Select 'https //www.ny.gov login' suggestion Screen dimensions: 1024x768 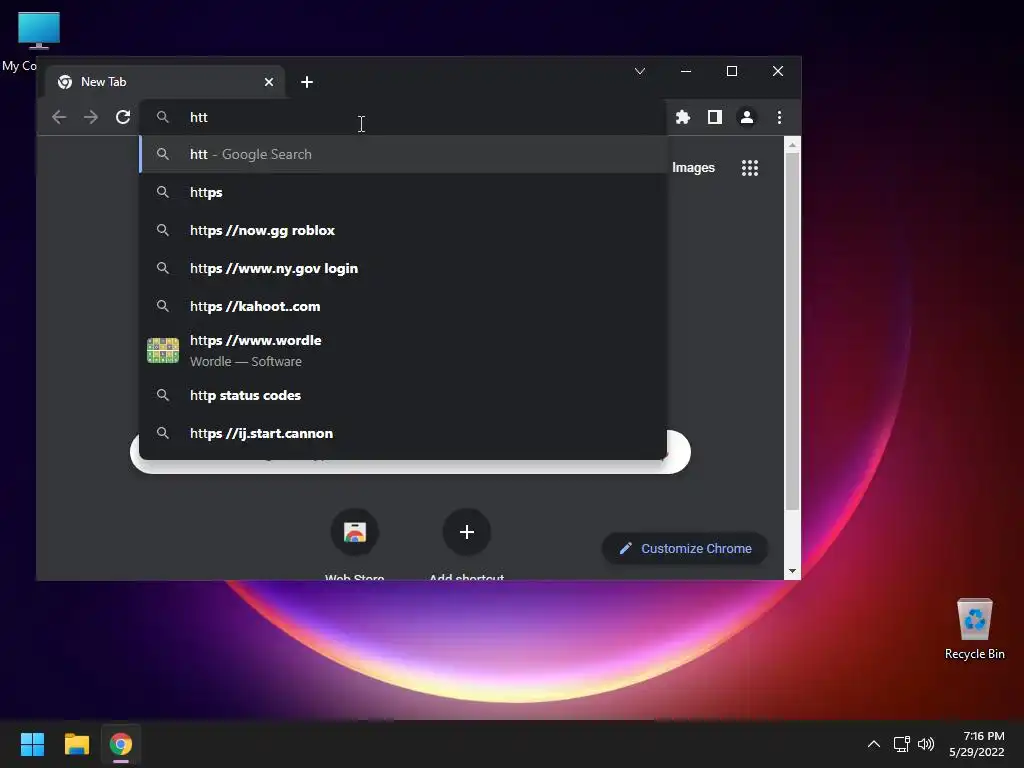[x=403, y=268]
